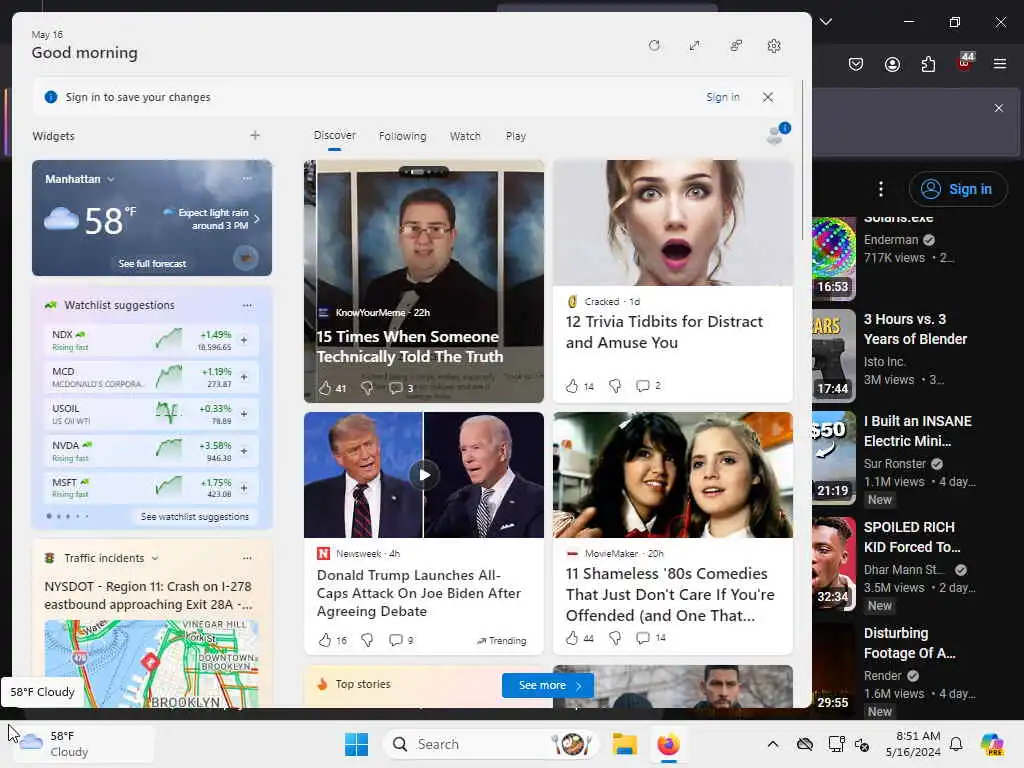The image size is (1024, 768).
Task: Open 3 Hours vs. 3 Years Blender video
Action: (x=915, y=329)
